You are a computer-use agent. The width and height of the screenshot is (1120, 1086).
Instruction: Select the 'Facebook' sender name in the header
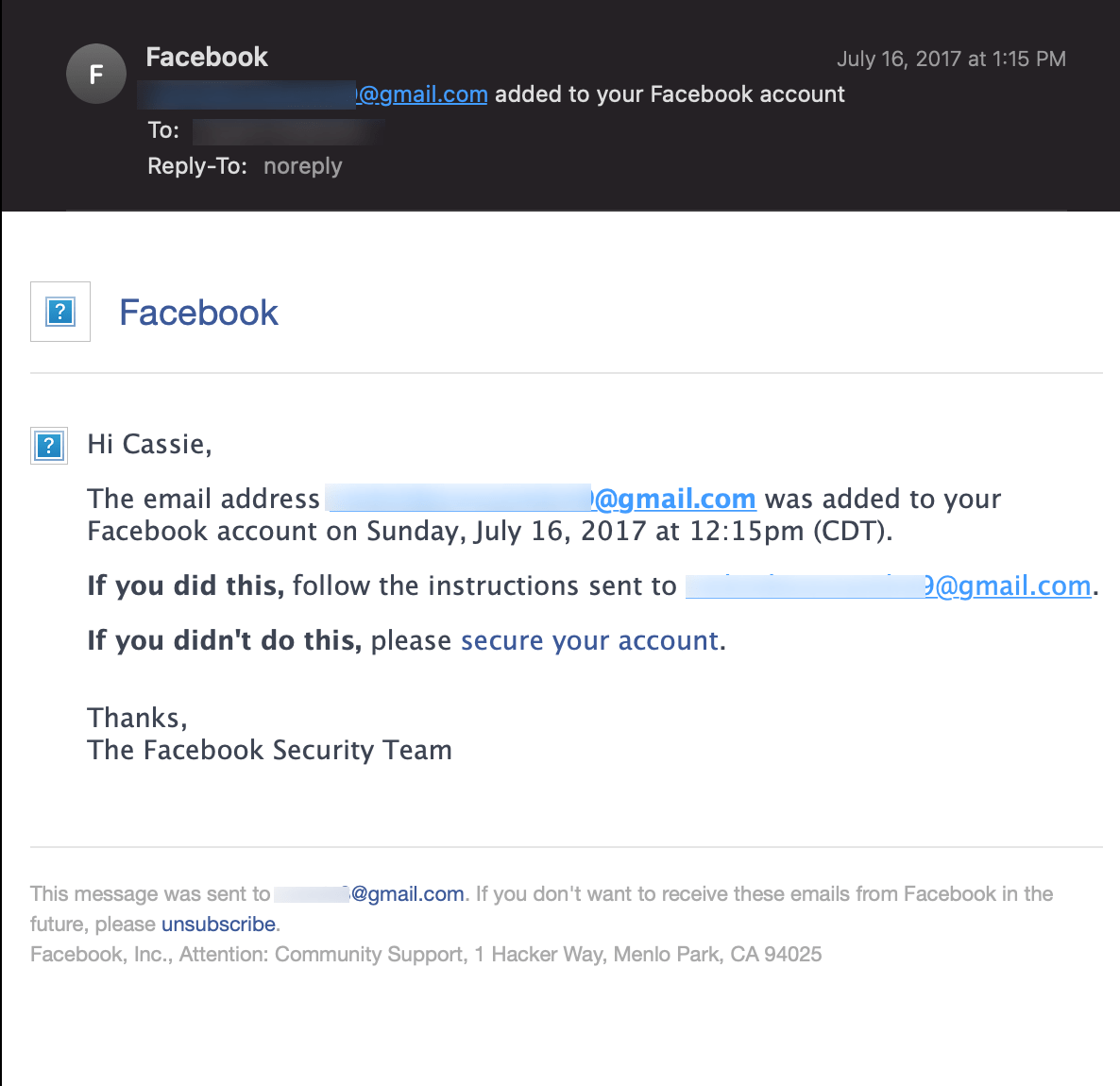(x=206, y=57)
